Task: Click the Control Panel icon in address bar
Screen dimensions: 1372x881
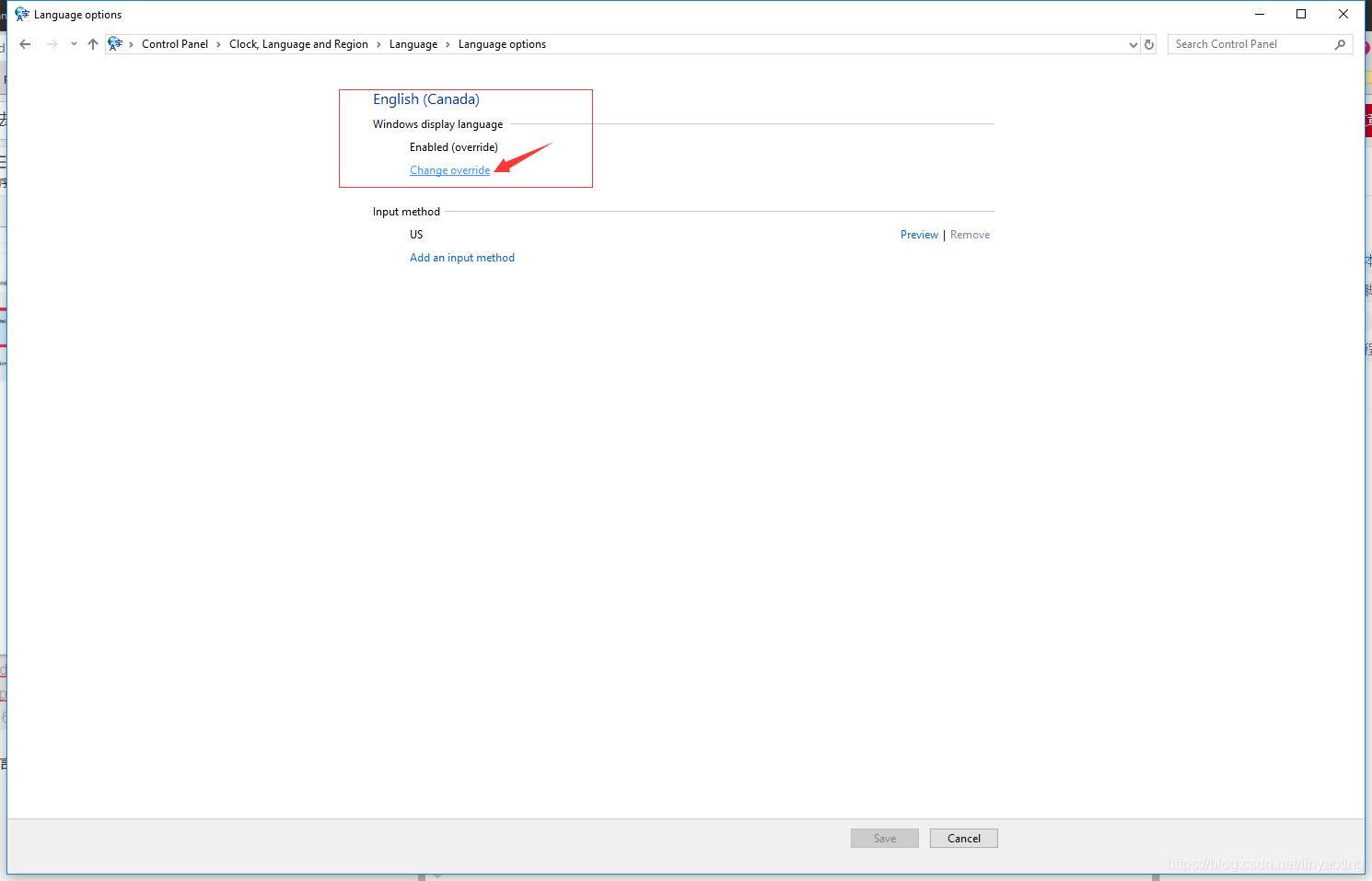Action: tap(115, 43)
